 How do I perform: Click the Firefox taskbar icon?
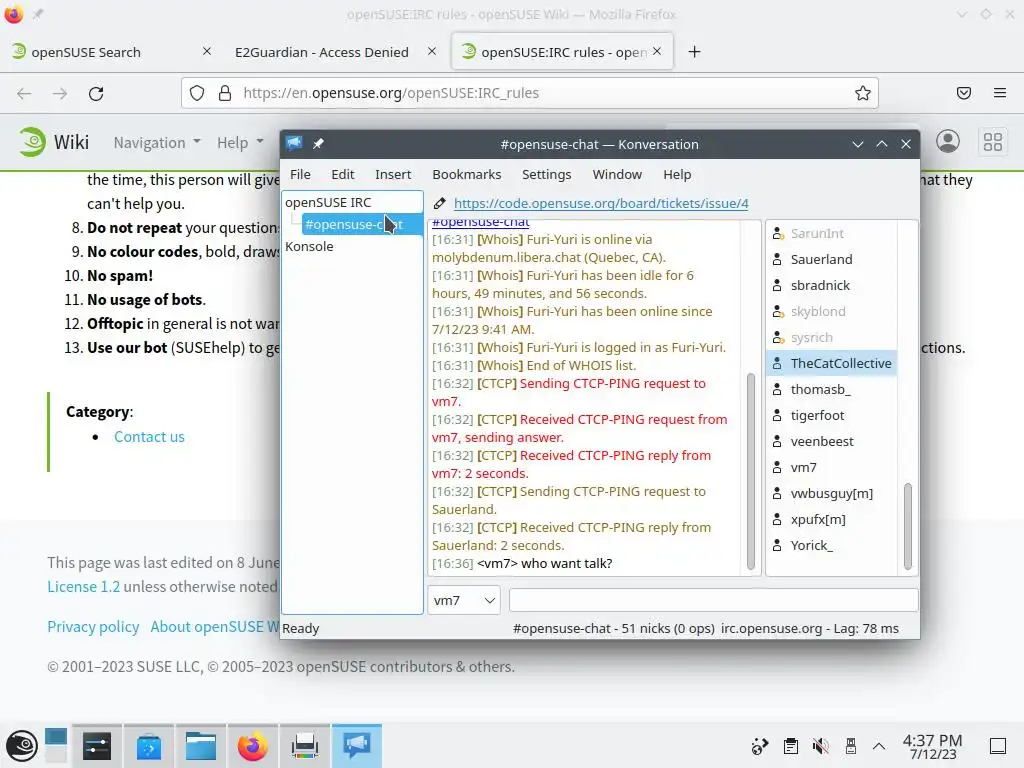pyautogui.click(x=253, y=746)
